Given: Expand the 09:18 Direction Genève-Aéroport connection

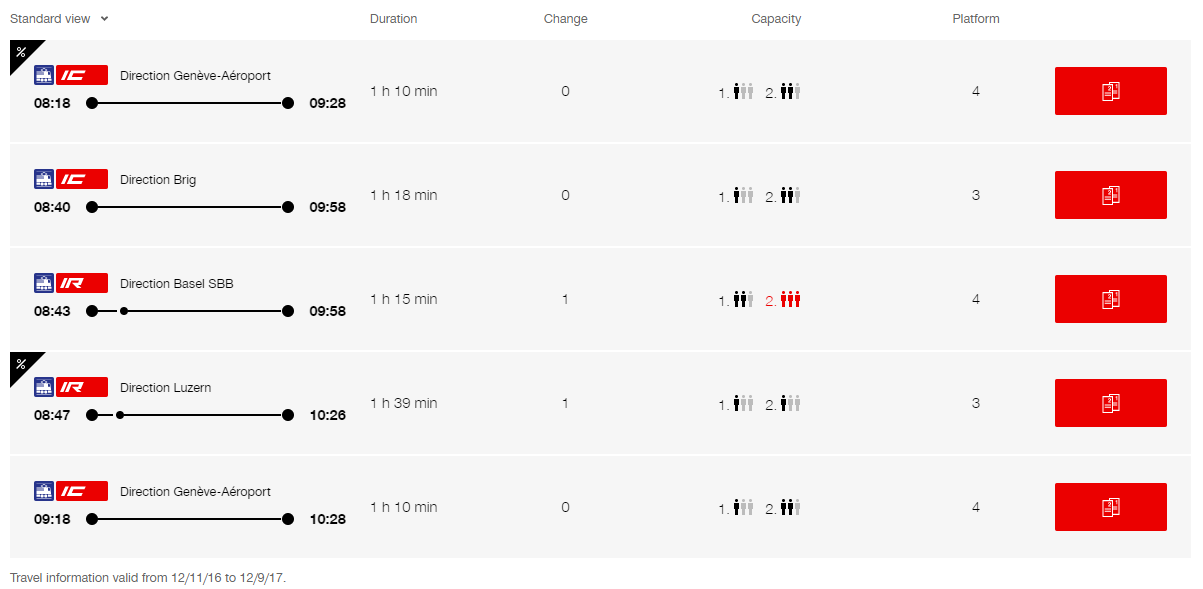Looking at the screenshot, I should 600,507.
